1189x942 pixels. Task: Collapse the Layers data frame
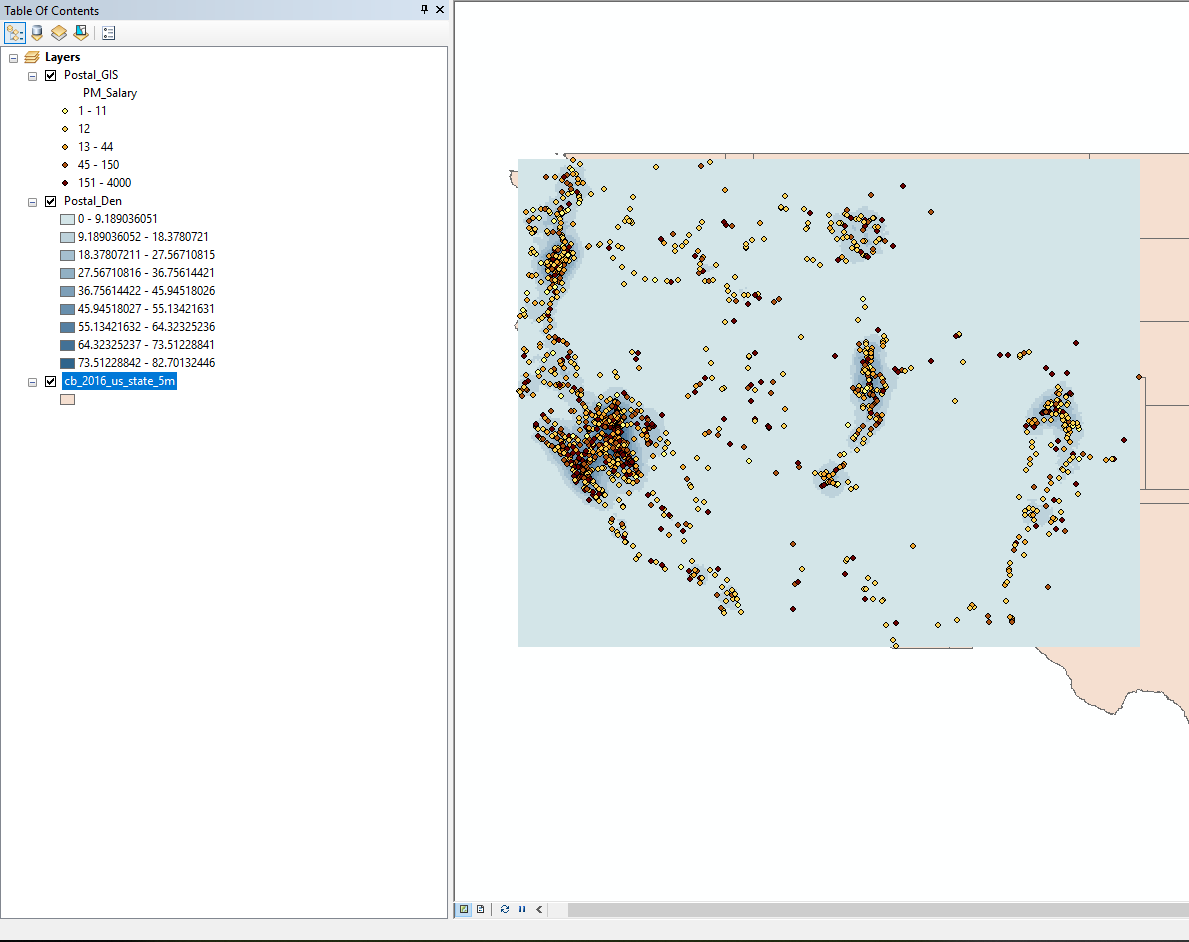coord(13,57)
